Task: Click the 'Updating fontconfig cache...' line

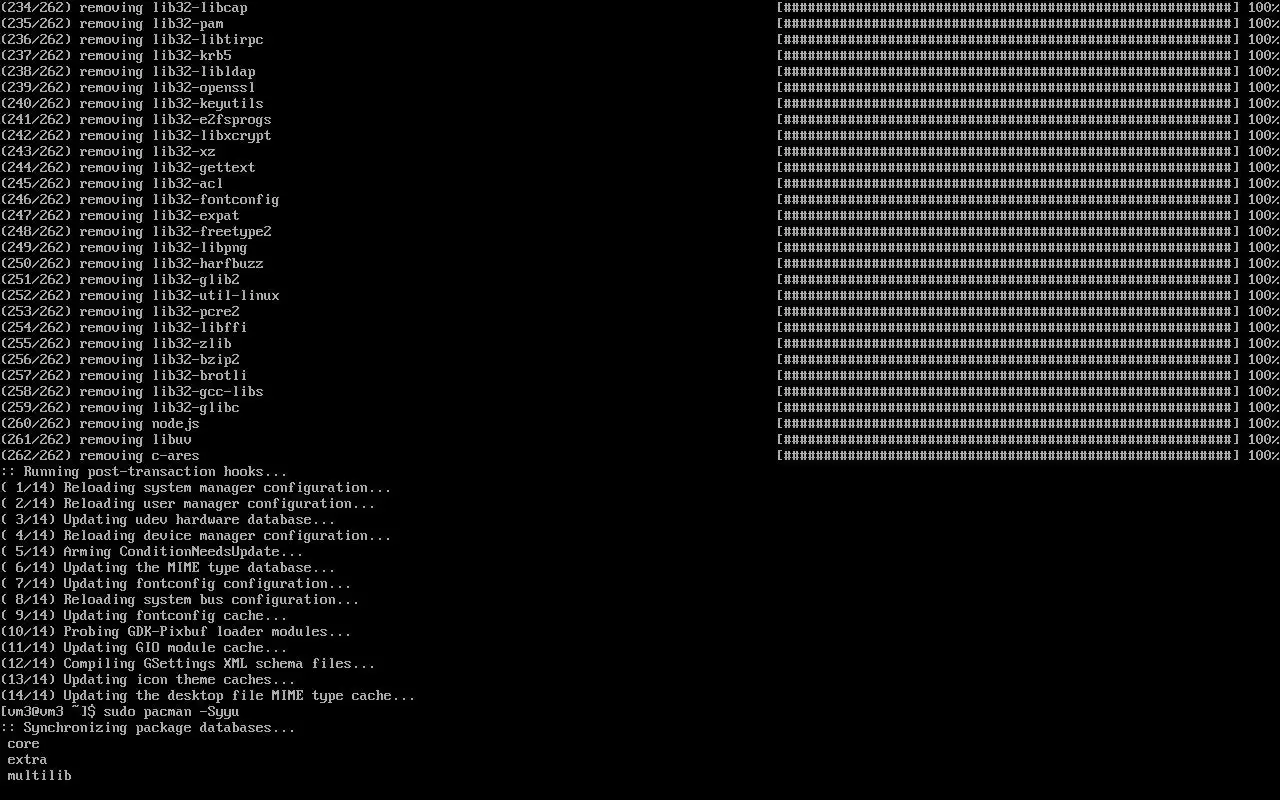Action: (x=144, y=616)
